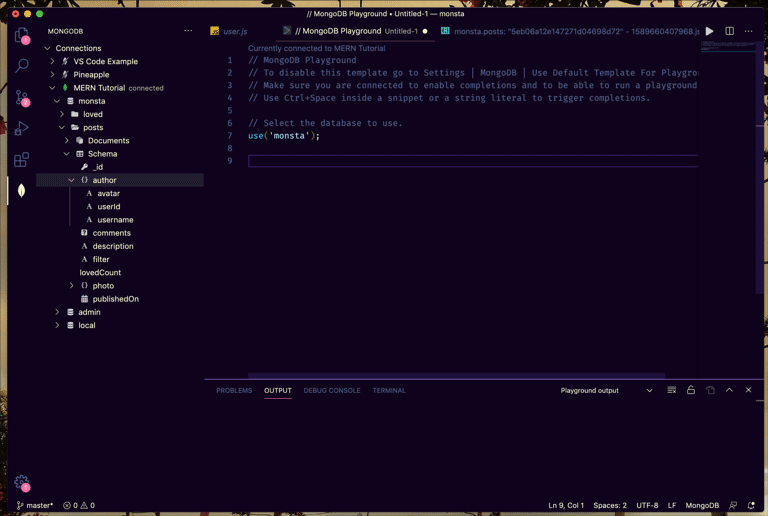The width and height of the screenshot is (768, 516).
Task: Open the Playground output channel dropdown
Action: (x=606, y=390)
